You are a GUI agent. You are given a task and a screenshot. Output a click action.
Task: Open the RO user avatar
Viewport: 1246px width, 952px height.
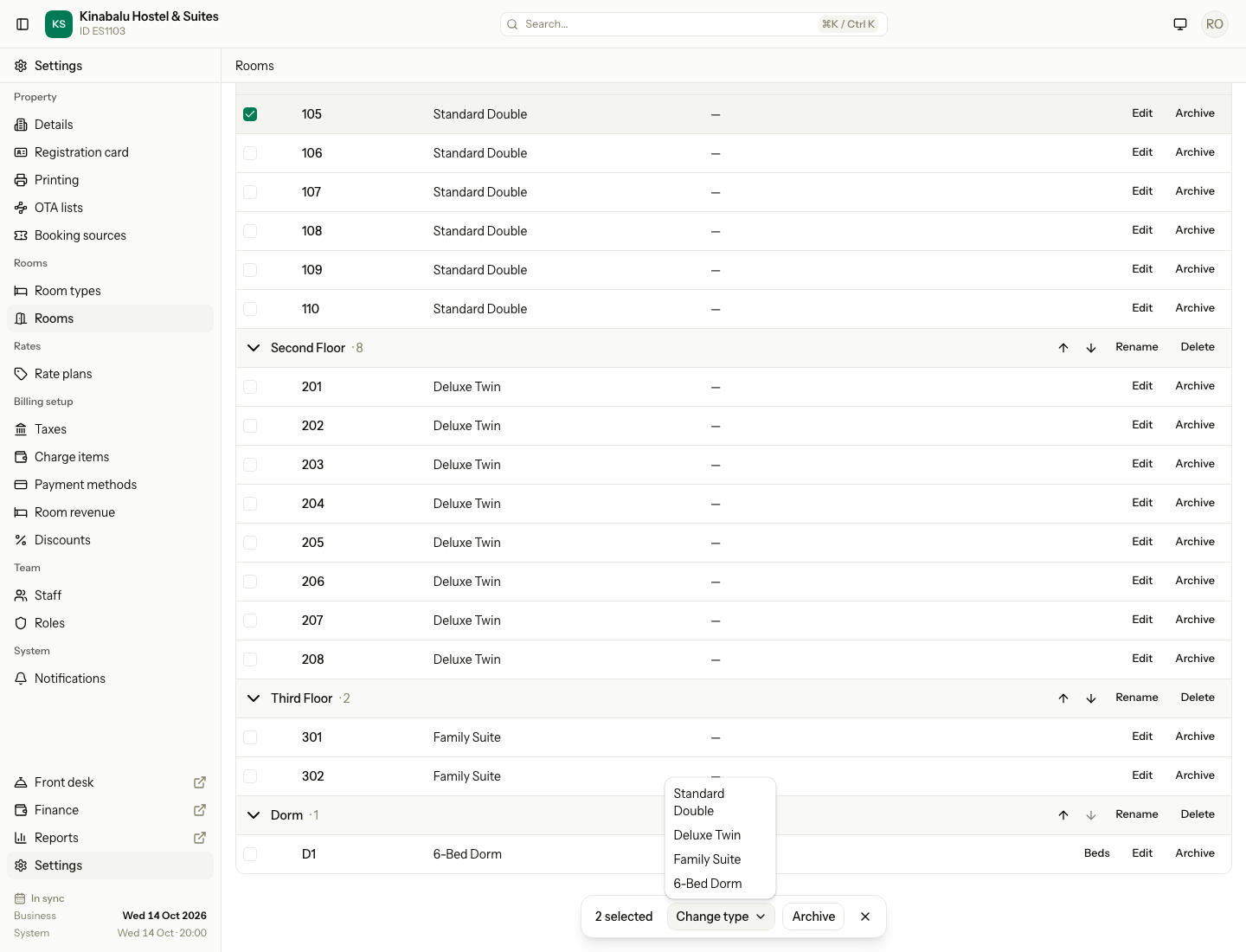(x=1215, y=24)
